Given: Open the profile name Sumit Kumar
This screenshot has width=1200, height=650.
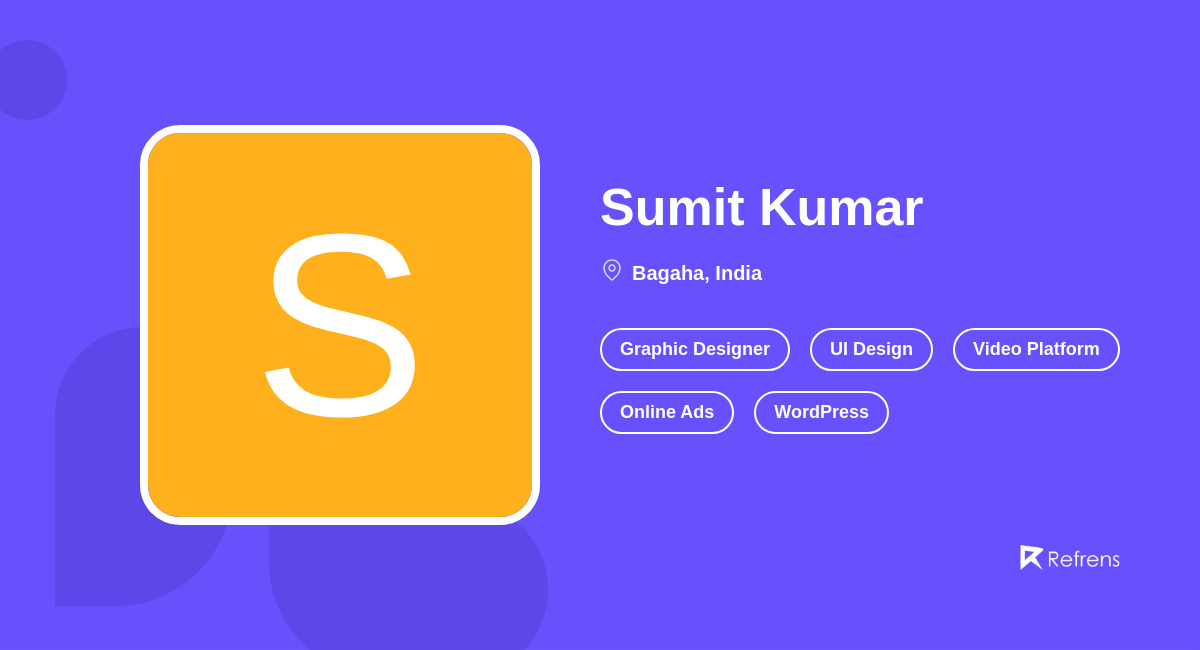Looking at the screenshot, I should tap(760, 207).
